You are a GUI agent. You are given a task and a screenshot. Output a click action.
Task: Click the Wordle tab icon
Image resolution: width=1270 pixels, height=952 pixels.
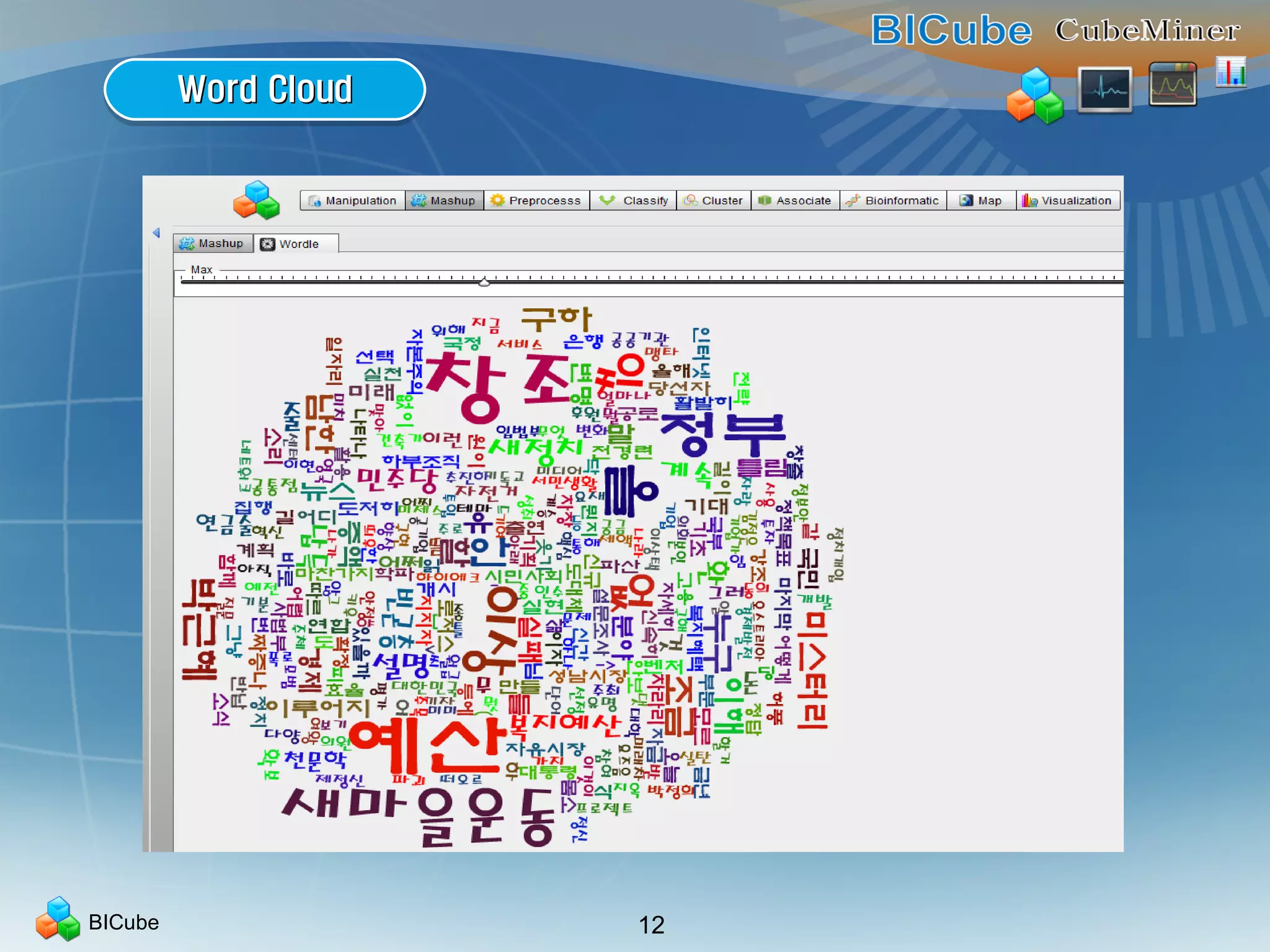pyautogui.click(x=267, y=244)
